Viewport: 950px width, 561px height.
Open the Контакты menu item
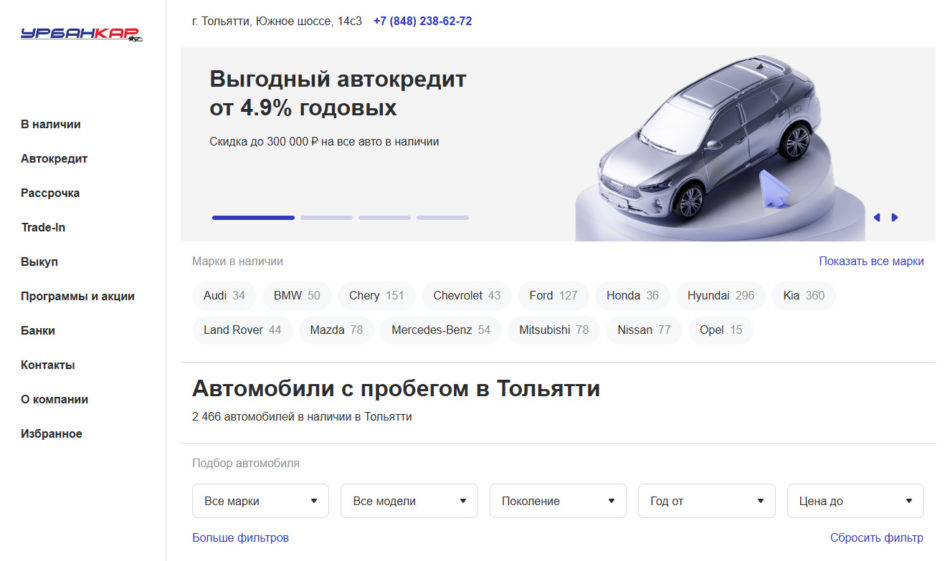pyautogui.click(x=48, y=365)
